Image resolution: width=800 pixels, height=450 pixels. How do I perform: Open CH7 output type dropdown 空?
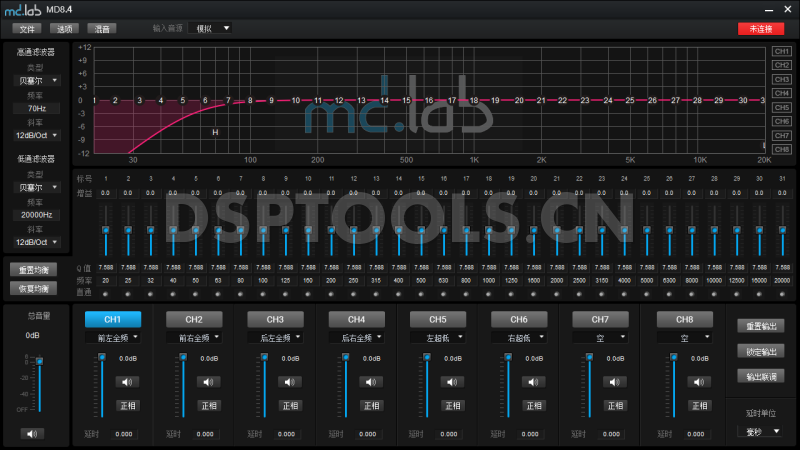pyautogui.click(x=600, y=338)
